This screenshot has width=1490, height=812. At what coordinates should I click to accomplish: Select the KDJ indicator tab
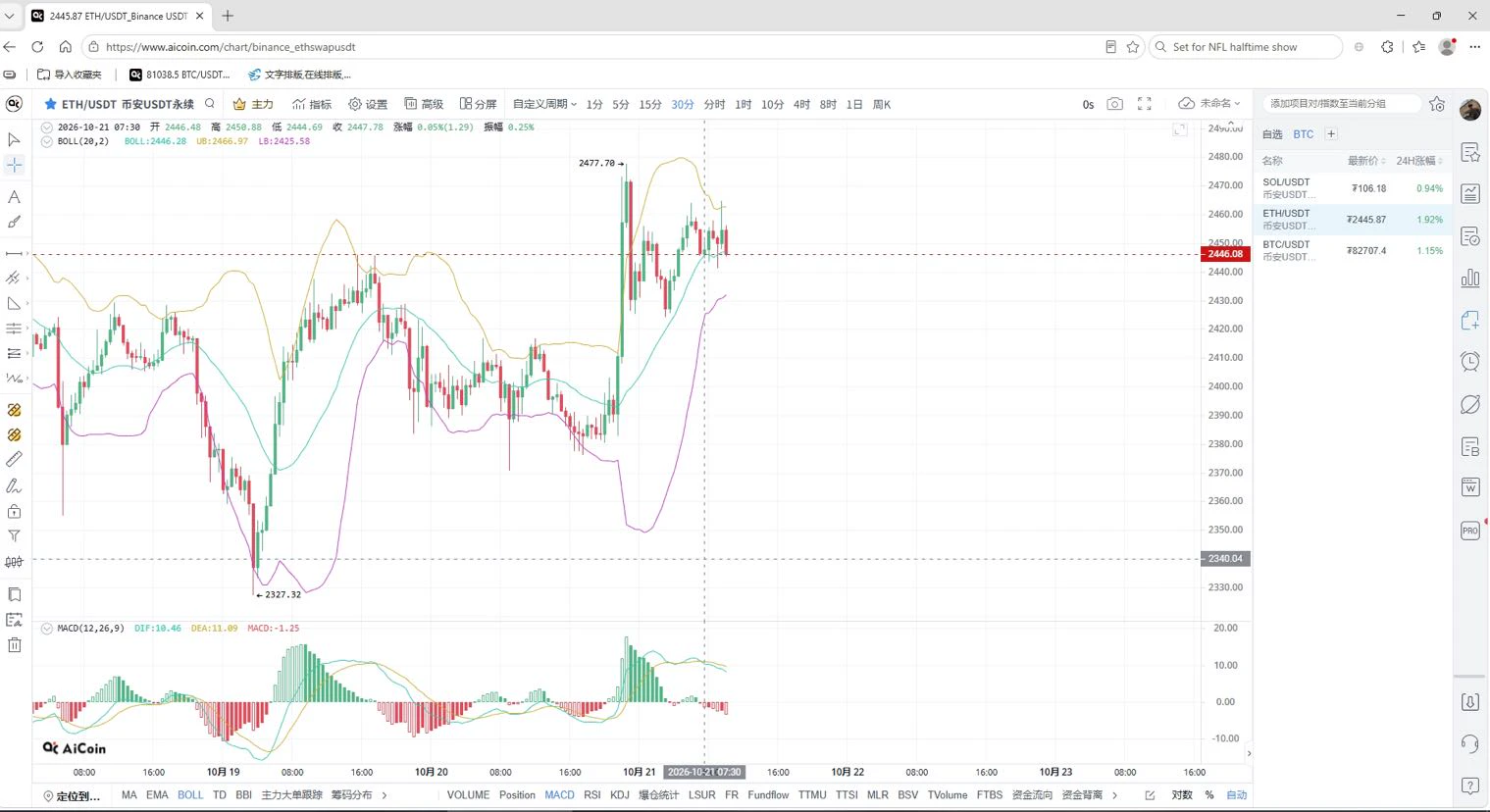(x=620, y=795)
